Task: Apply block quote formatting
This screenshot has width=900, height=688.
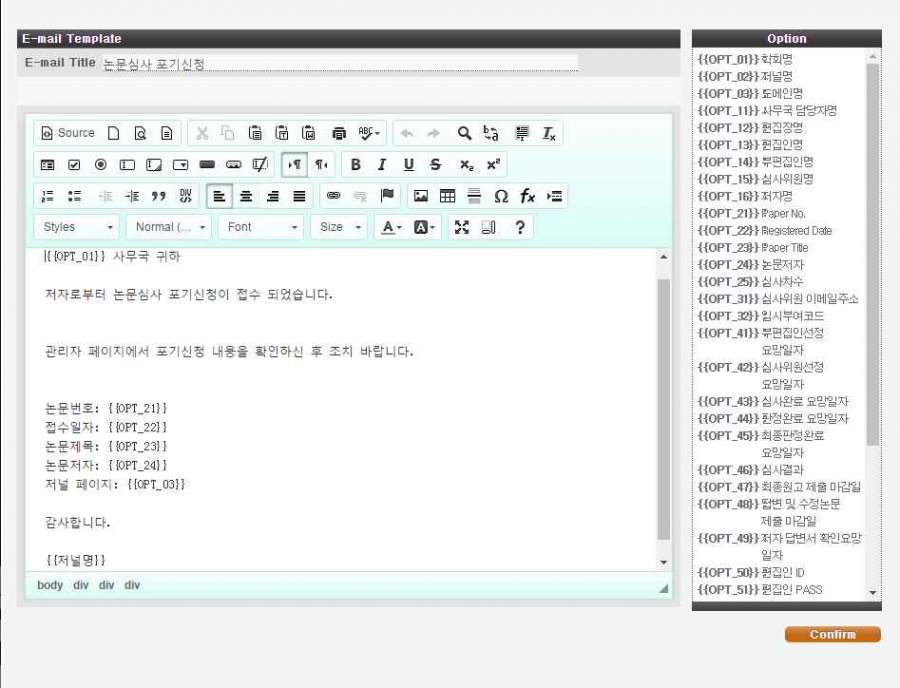Action: click(x=158, y=196)
